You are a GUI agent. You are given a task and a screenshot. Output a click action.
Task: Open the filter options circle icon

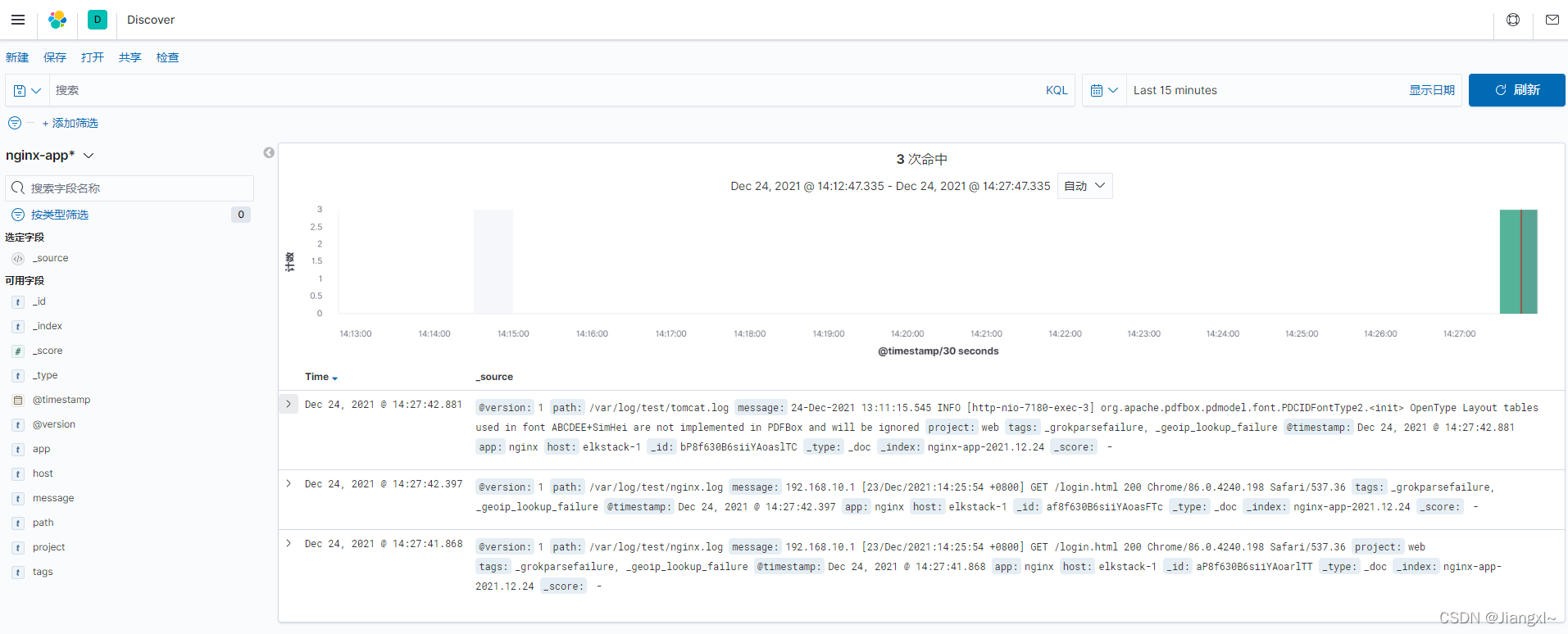click(15, 123)
